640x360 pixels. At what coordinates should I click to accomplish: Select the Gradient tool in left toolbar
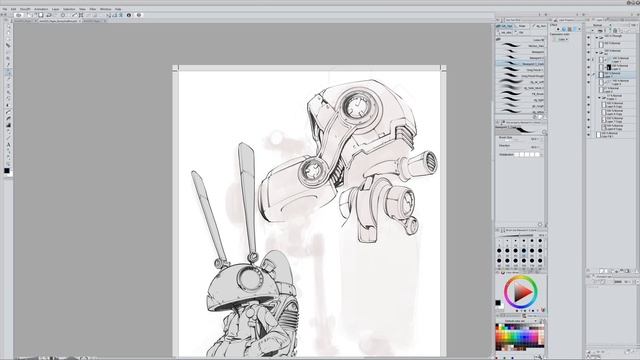coord(8,125)
